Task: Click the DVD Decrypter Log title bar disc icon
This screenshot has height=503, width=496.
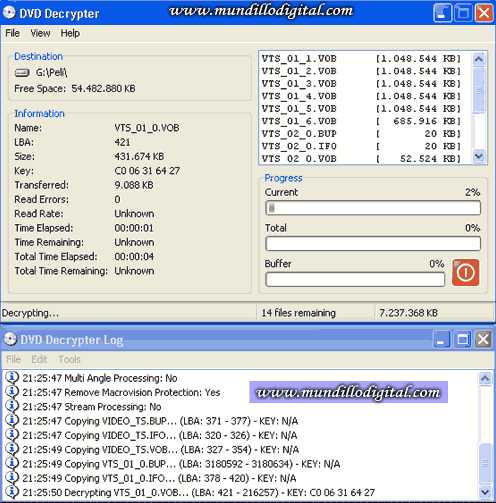Action: click(10, 339)
